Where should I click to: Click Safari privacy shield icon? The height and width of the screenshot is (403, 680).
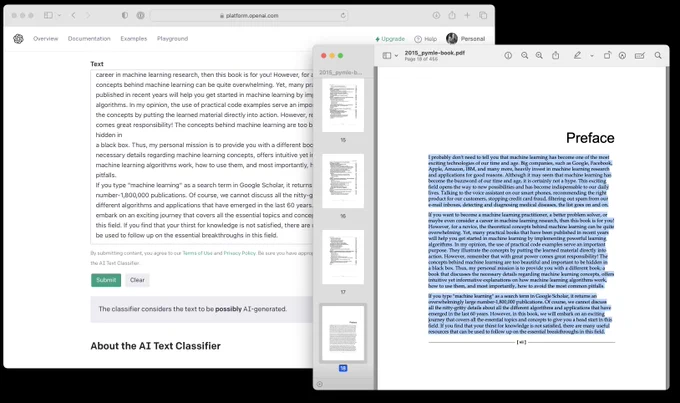pos(125,15)
